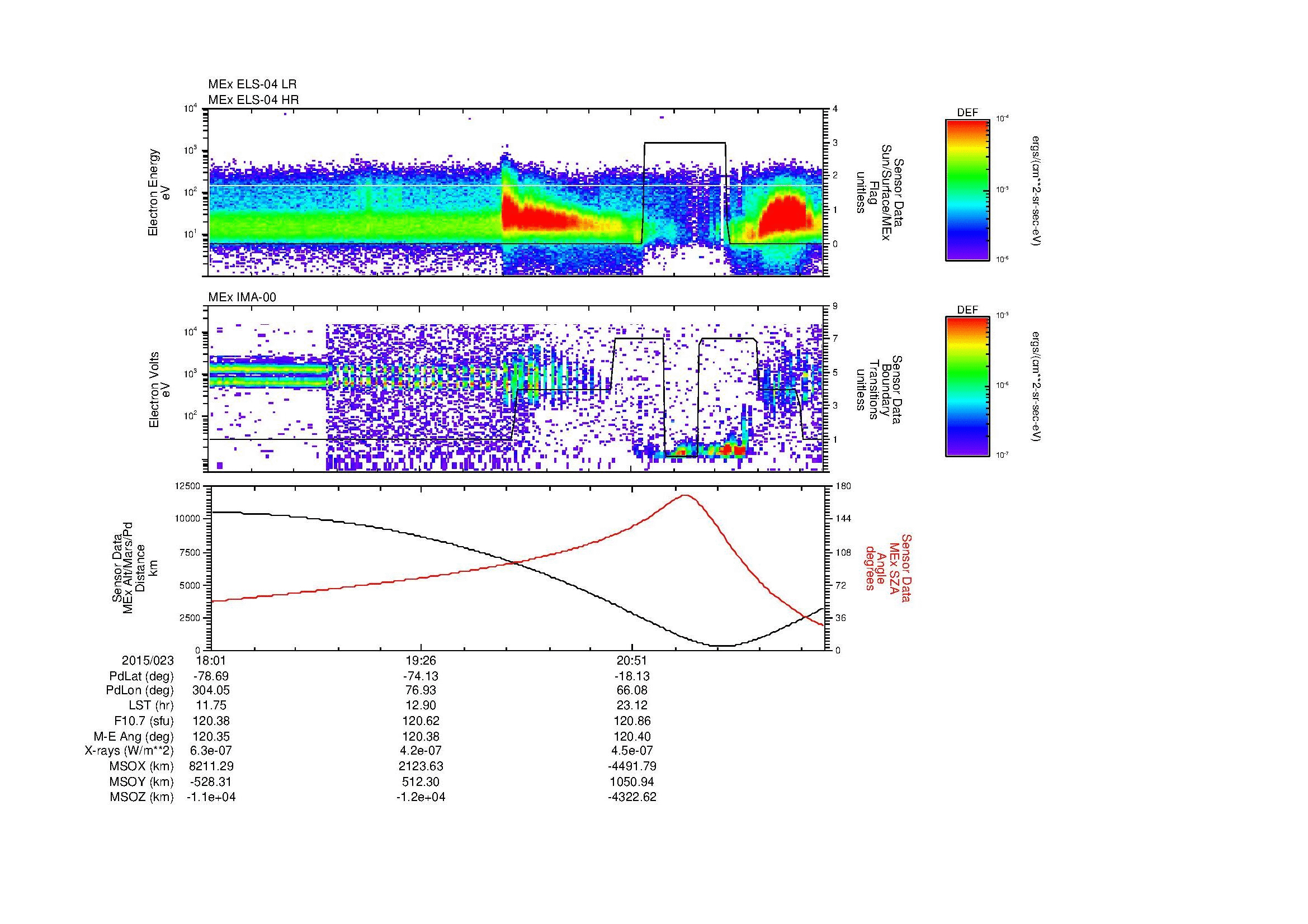Viewport: 1308px width, 924px height.
Task: Click the LST value '11.75'
Action: (x=211, y=705)
